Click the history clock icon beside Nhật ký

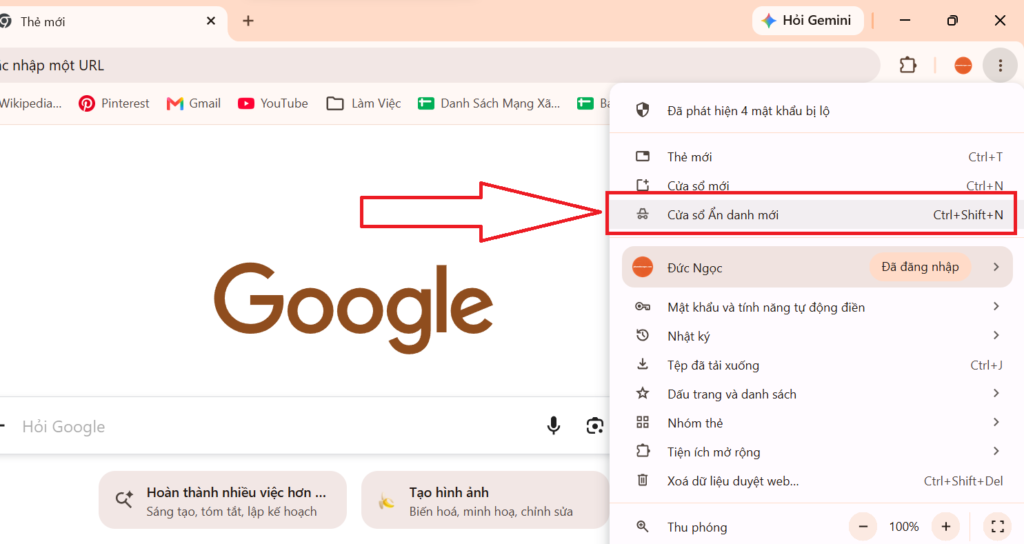[643, 335]
